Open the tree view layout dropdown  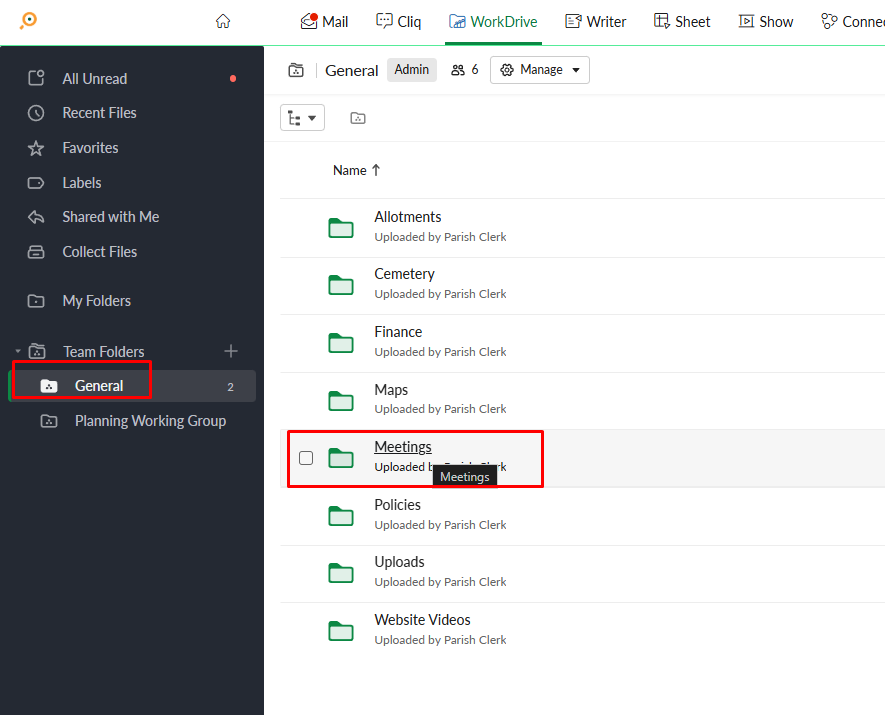pyautogui.click(x=302, y=118)
